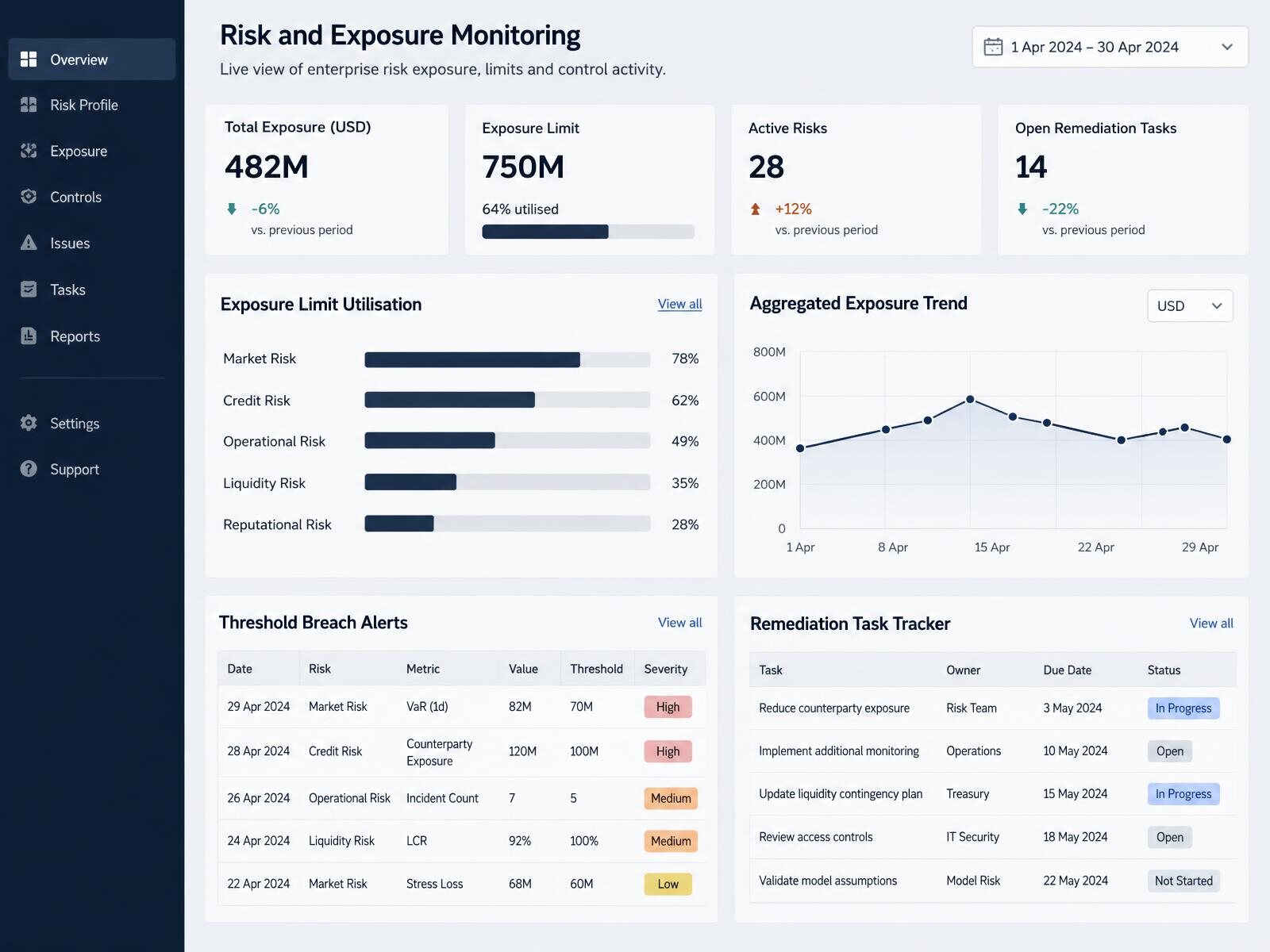
Task: Click Open status for Implement additional monitoring
Action: click(x=1170, y=751)
